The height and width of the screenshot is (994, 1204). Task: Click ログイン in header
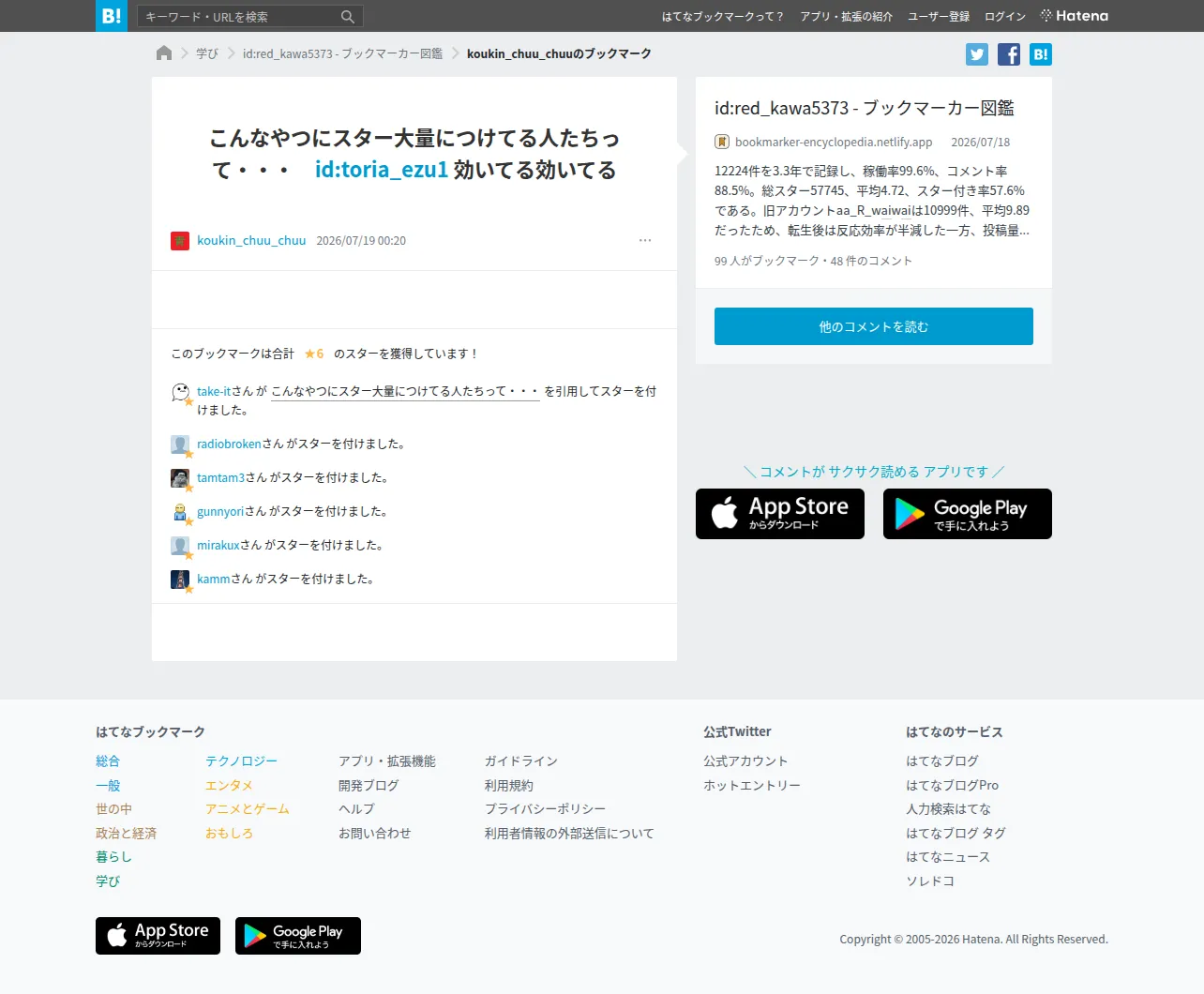click(x=1005, y=17)
